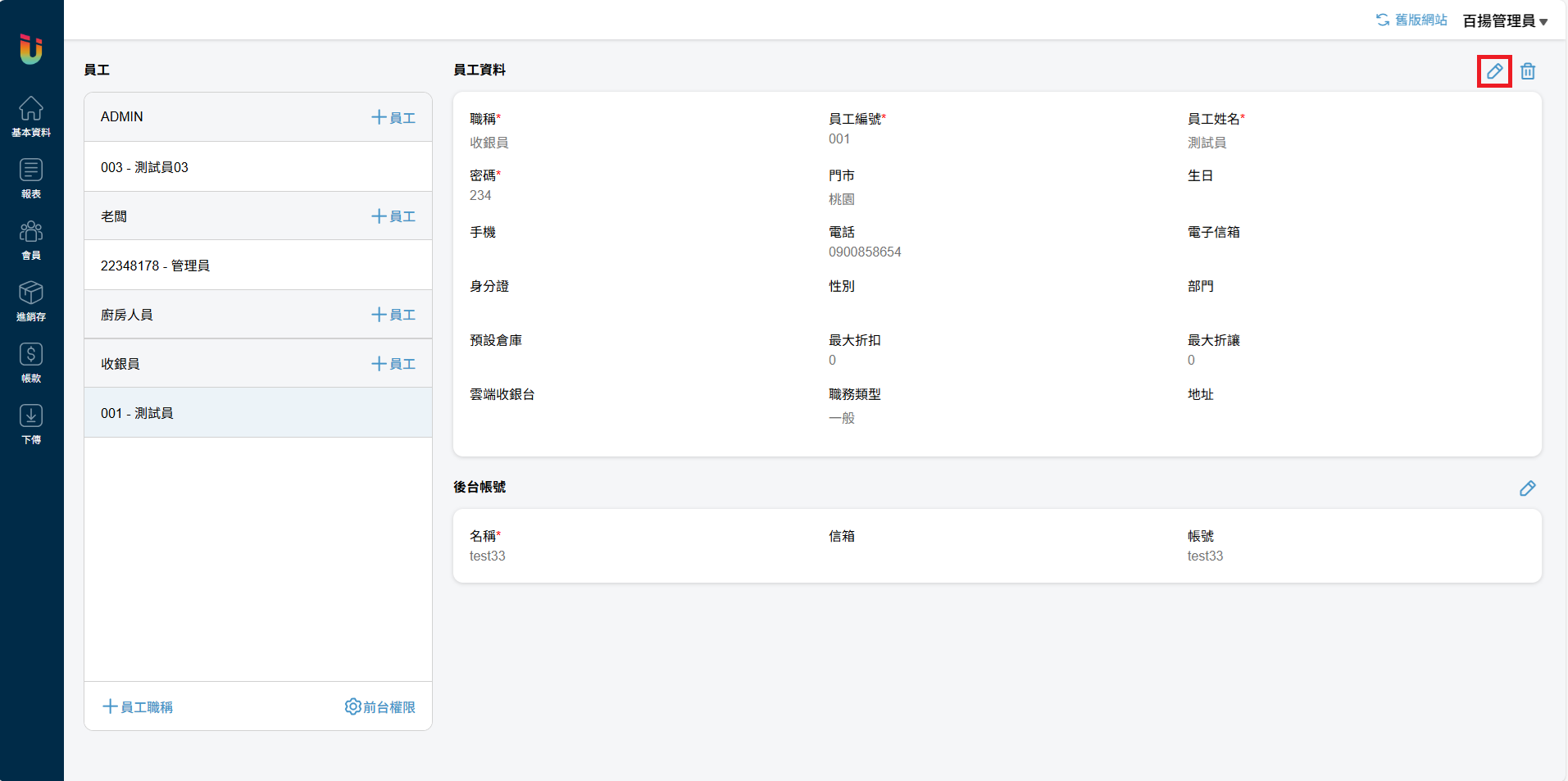The width and height of the screenshot is (1568, 781).
Task: Go to 會員 members sidebar icon
Action: tap(31, 239)
